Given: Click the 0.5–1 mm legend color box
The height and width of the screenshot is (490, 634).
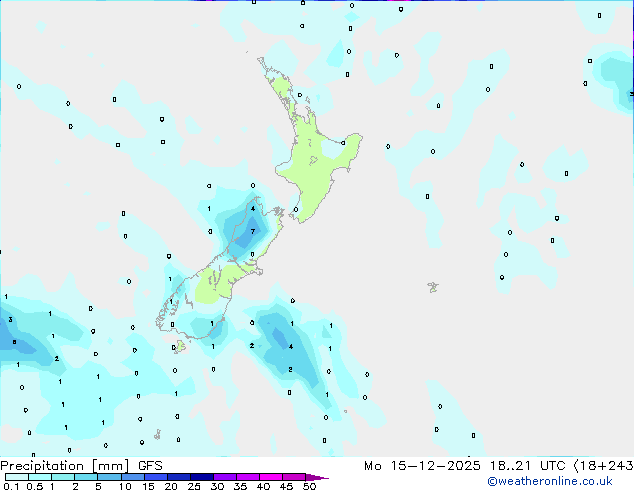Looking at the screenshot, I should 40,477.
